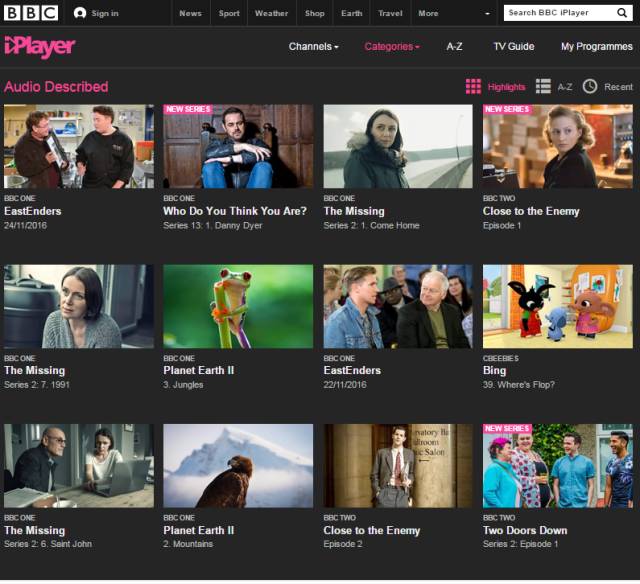Select the Highlights grid view icon
This screenshot has width=640, height=584.
point(473,87)
